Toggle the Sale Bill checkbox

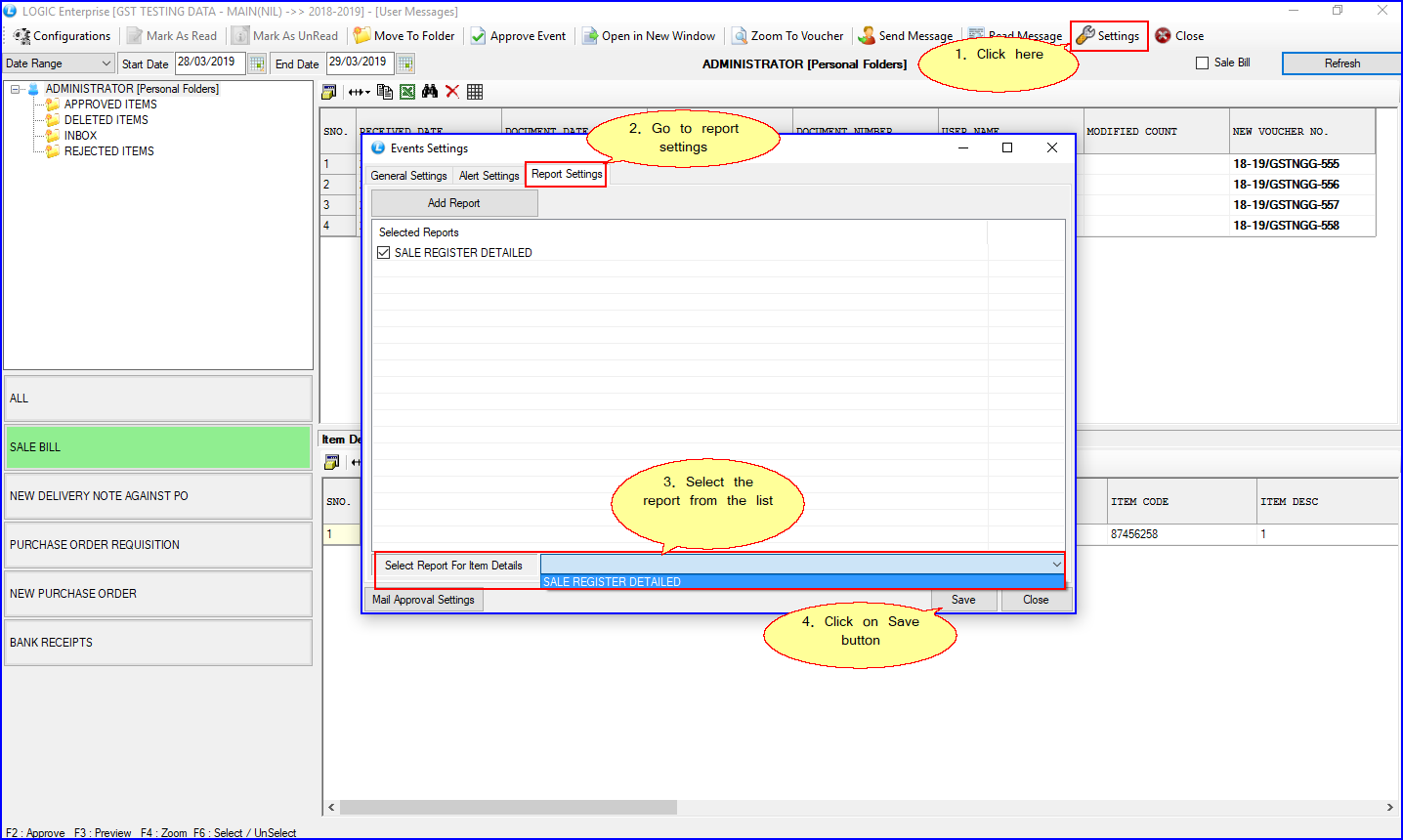(x=1203, y=63)
